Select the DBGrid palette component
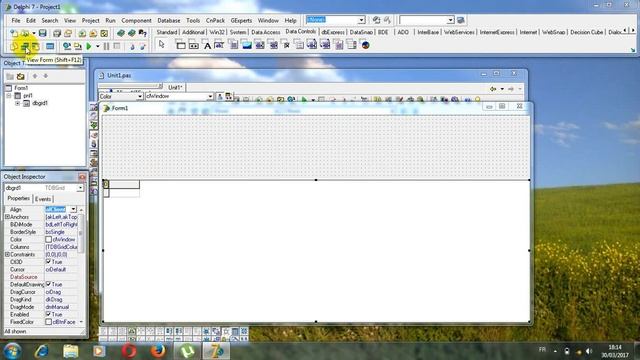Image resolution: width=640 pixels, height=360 pixels. coord(180,45)
